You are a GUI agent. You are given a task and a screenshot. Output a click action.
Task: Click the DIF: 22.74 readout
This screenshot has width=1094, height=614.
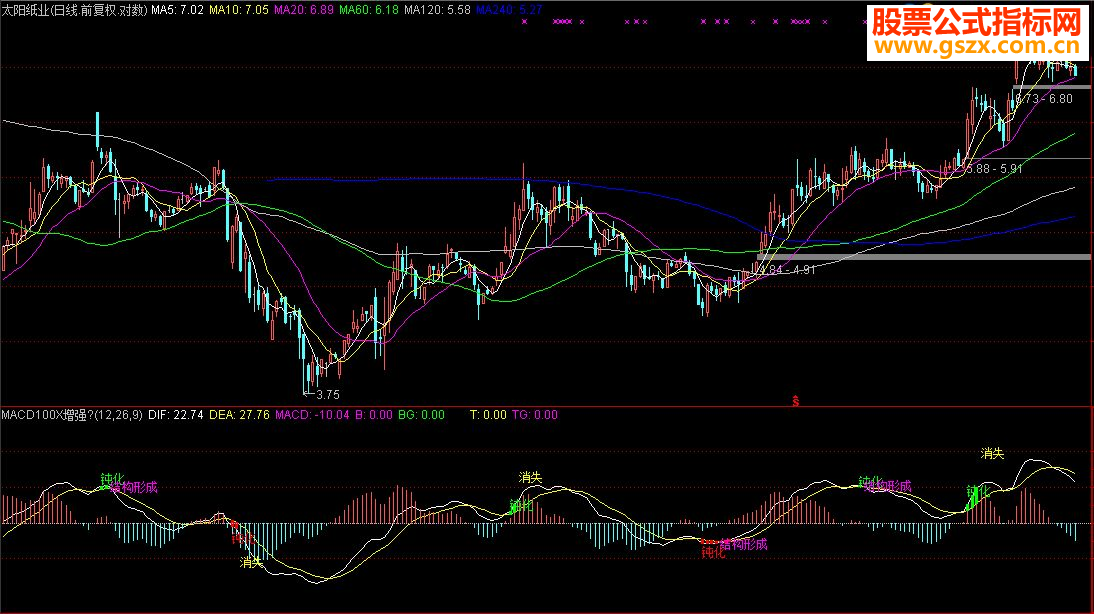176,415
